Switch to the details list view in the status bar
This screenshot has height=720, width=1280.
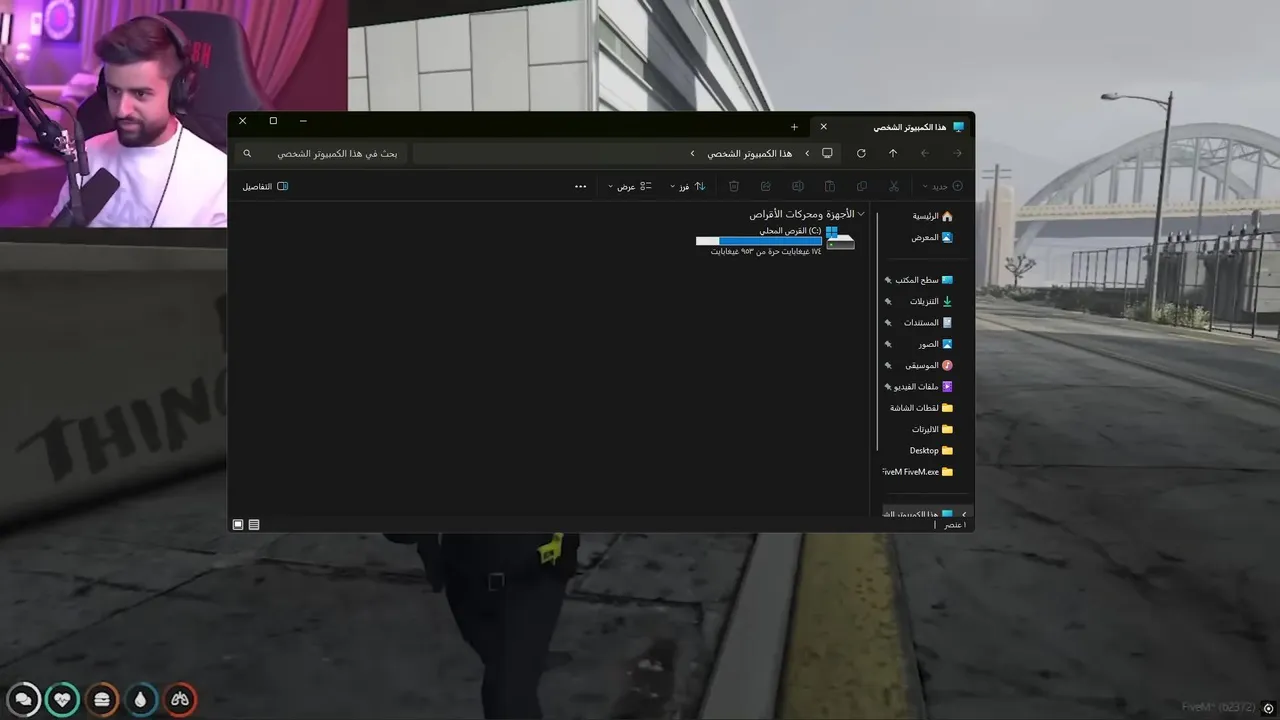254,524
